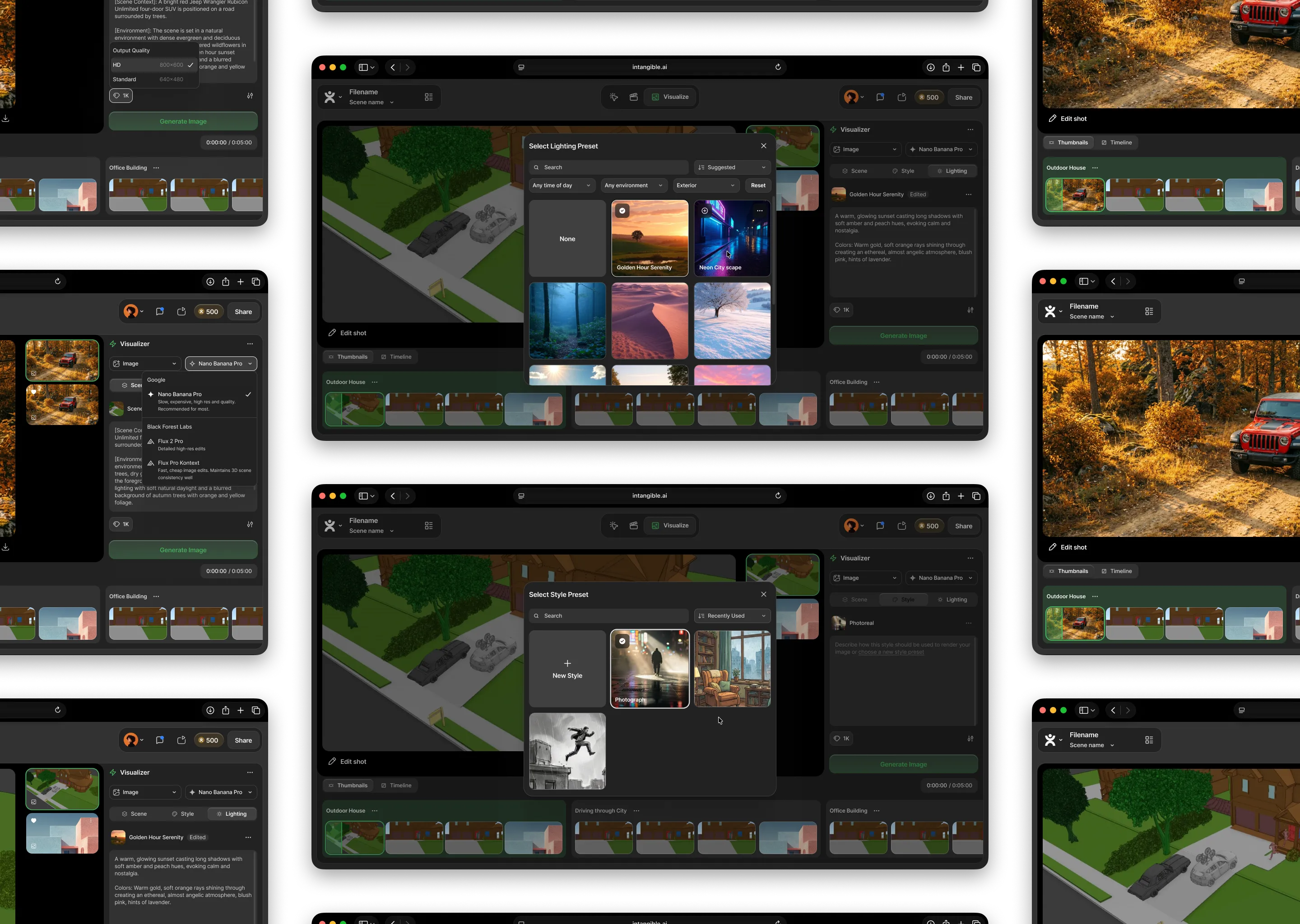The image size is (1300, 924).
Task: Open avatar account chevron in Style Preset window
Action: pos(862,526)
